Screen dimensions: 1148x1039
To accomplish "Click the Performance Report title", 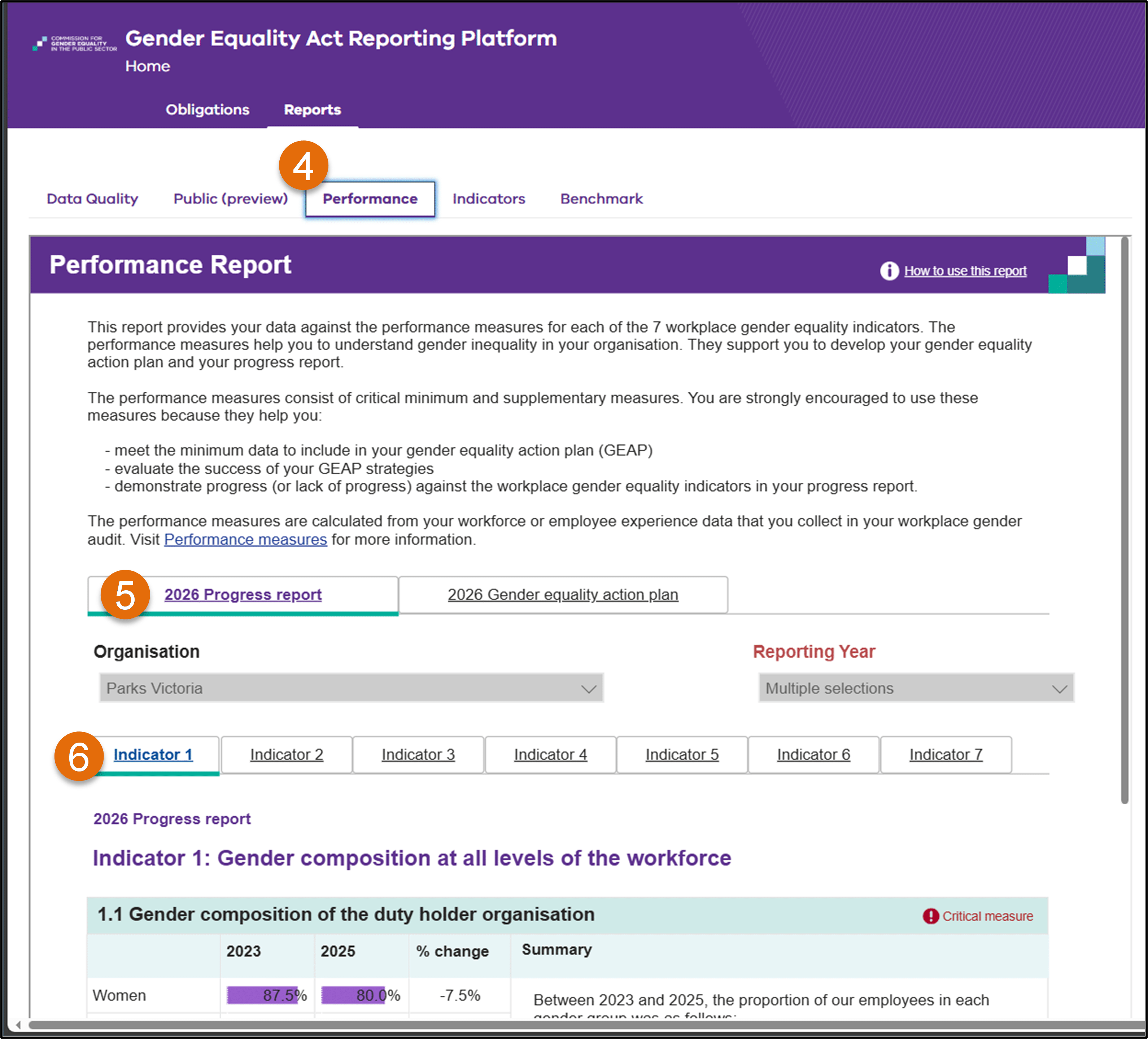I will pos(170,265).
